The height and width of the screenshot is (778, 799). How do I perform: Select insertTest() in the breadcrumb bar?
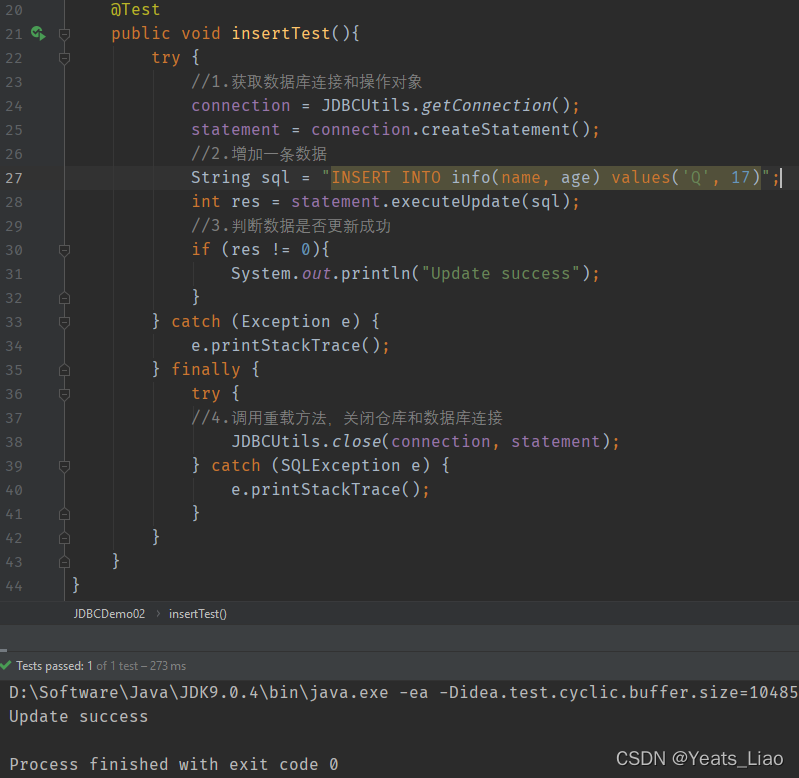coord(198,613)
